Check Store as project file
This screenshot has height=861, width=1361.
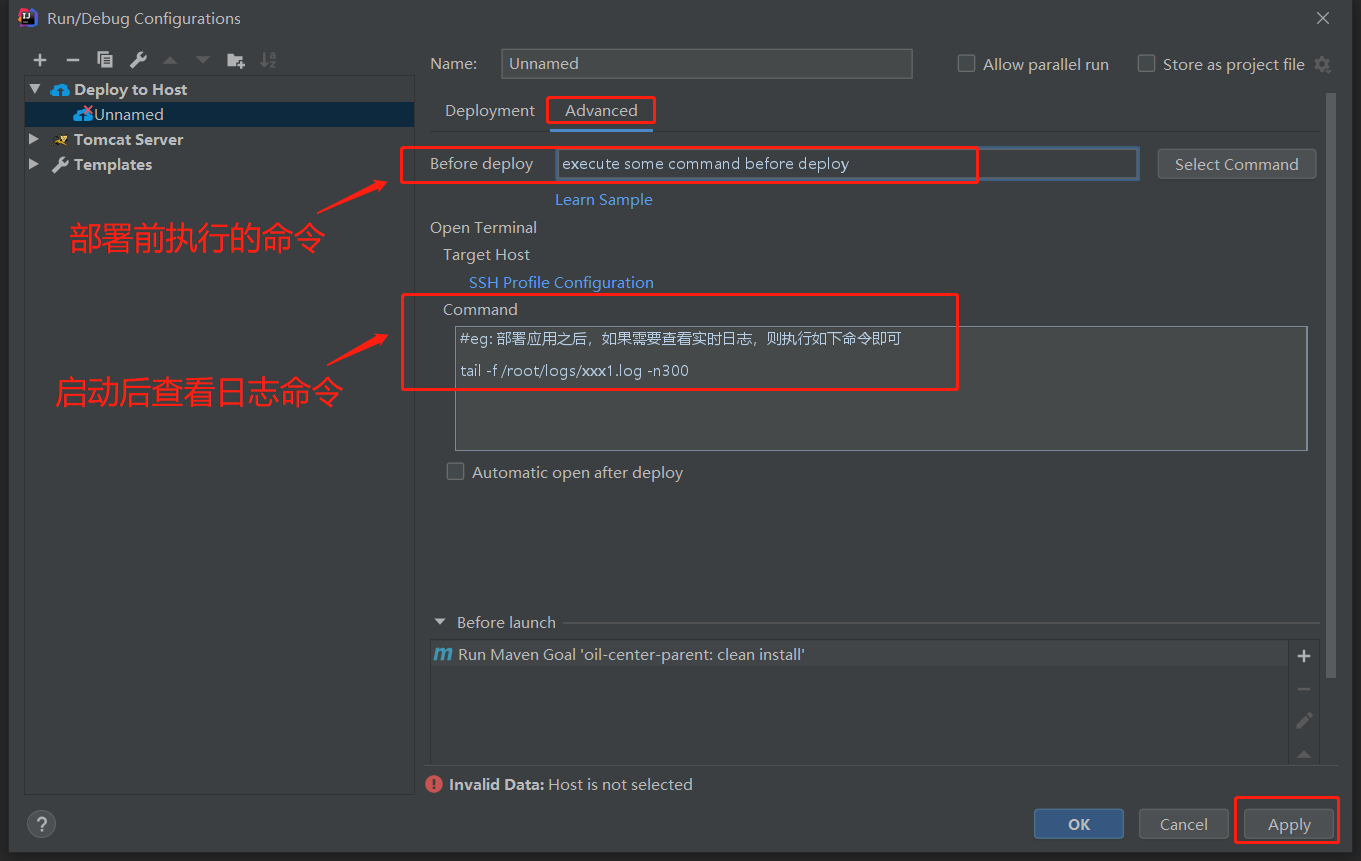pyautogui.click(x=1146, y=63)
